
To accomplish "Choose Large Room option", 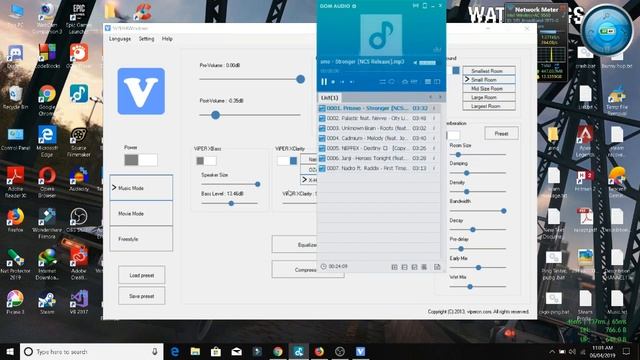I will tap(489, 97).
